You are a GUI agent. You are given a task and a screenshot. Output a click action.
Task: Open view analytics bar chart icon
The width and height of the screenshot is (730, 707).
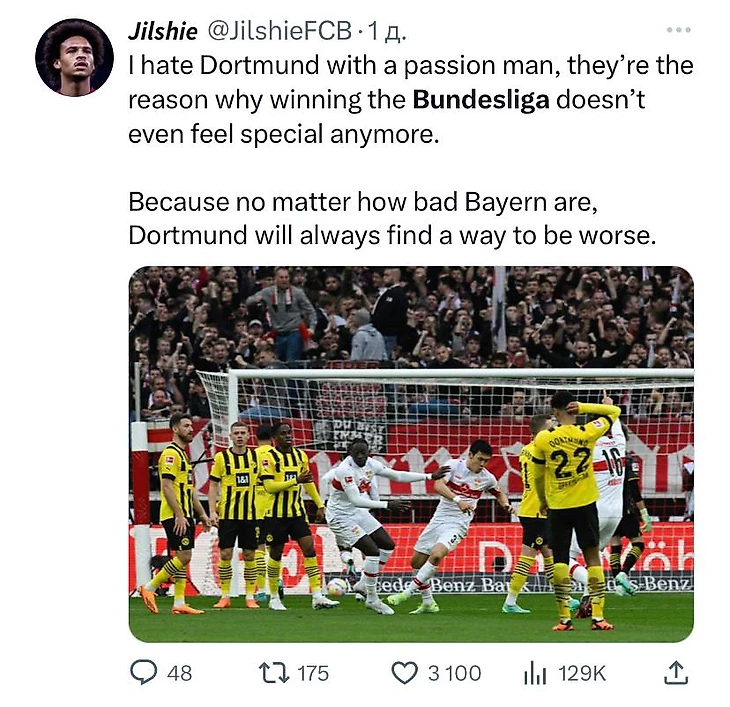pyautogui.click(x=535, y=673)
